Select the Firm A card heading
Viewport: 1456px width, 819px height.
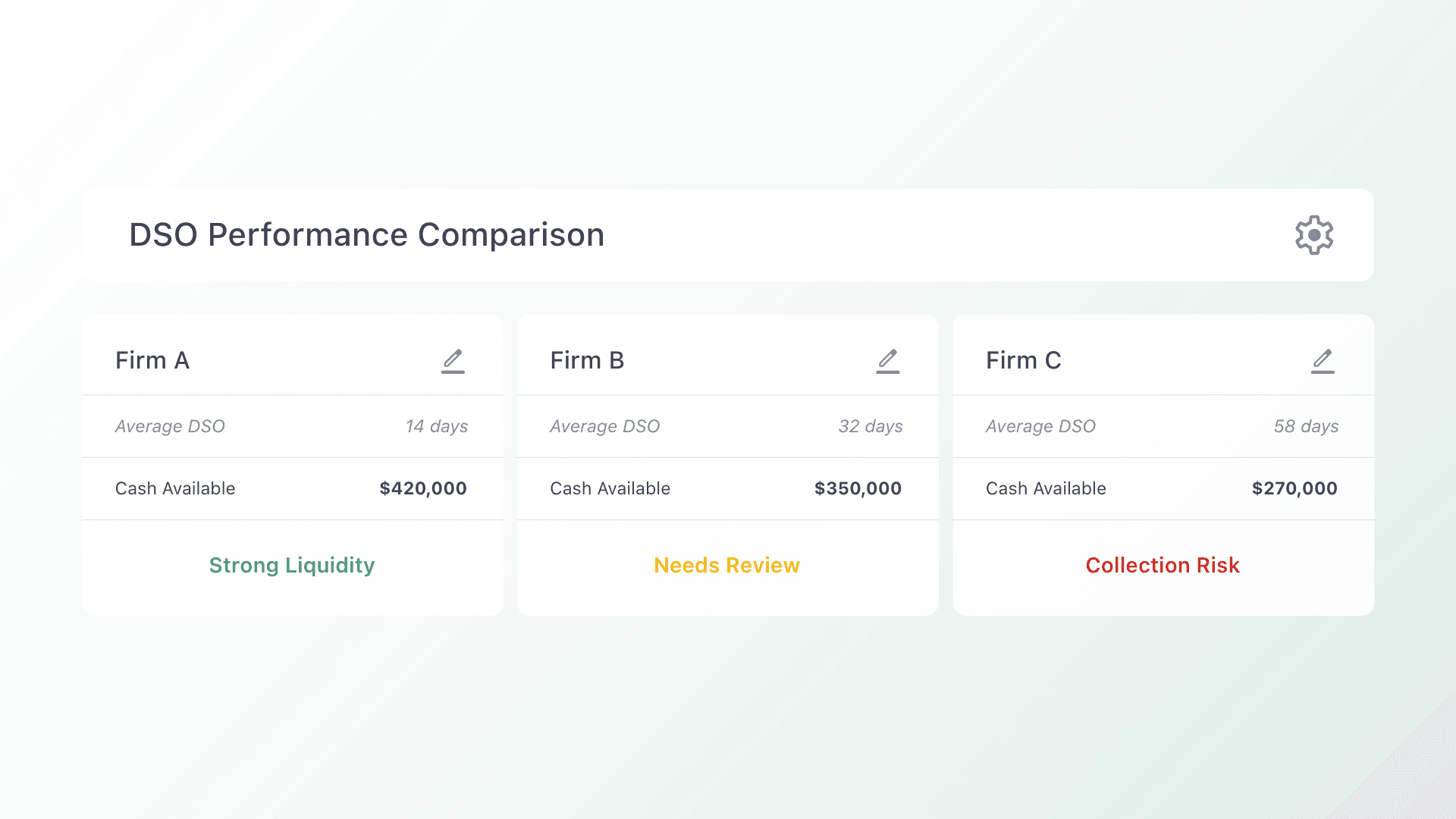click(x=152, y=360)
